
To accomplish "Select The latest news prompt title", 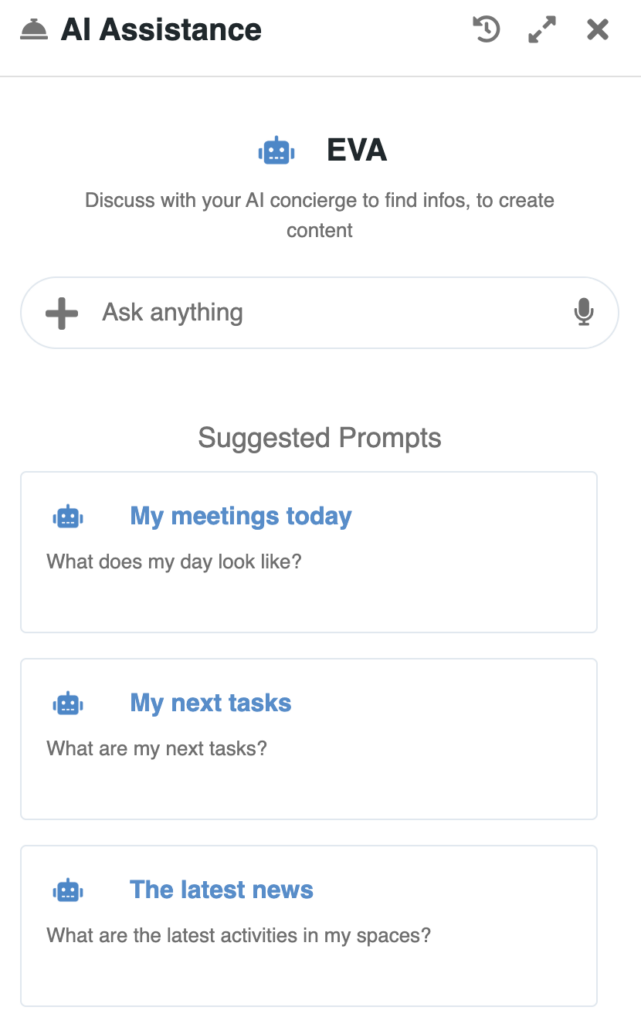I will (221, 890).
